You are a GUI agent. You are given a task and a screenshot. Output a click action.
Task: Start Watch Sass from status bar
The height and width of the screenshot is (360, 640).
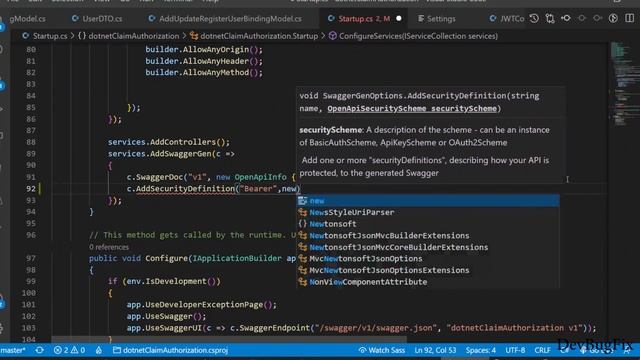pos(382,350)
